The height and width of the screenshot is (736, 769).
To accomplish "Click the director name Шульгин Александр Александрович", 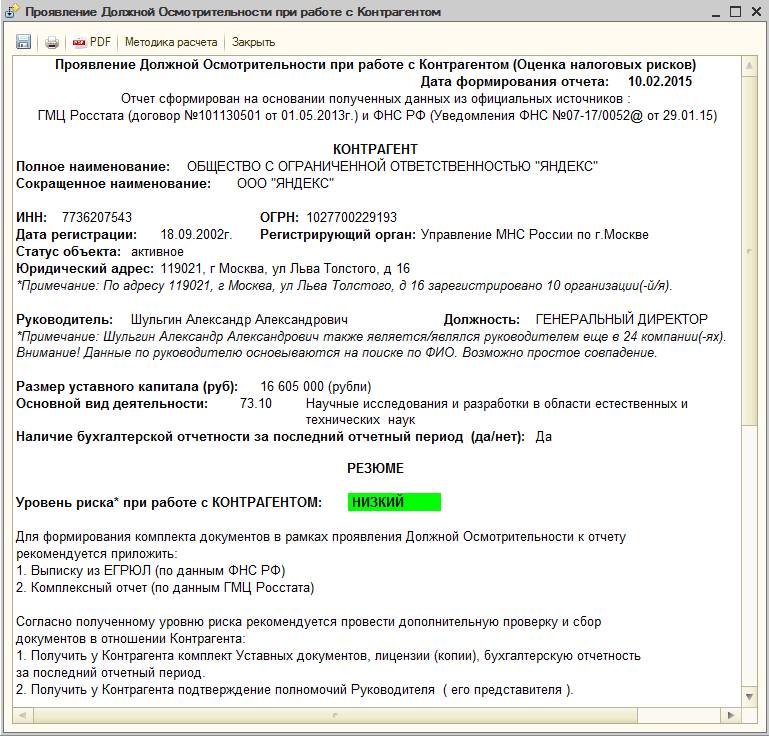I will [239, 320].
